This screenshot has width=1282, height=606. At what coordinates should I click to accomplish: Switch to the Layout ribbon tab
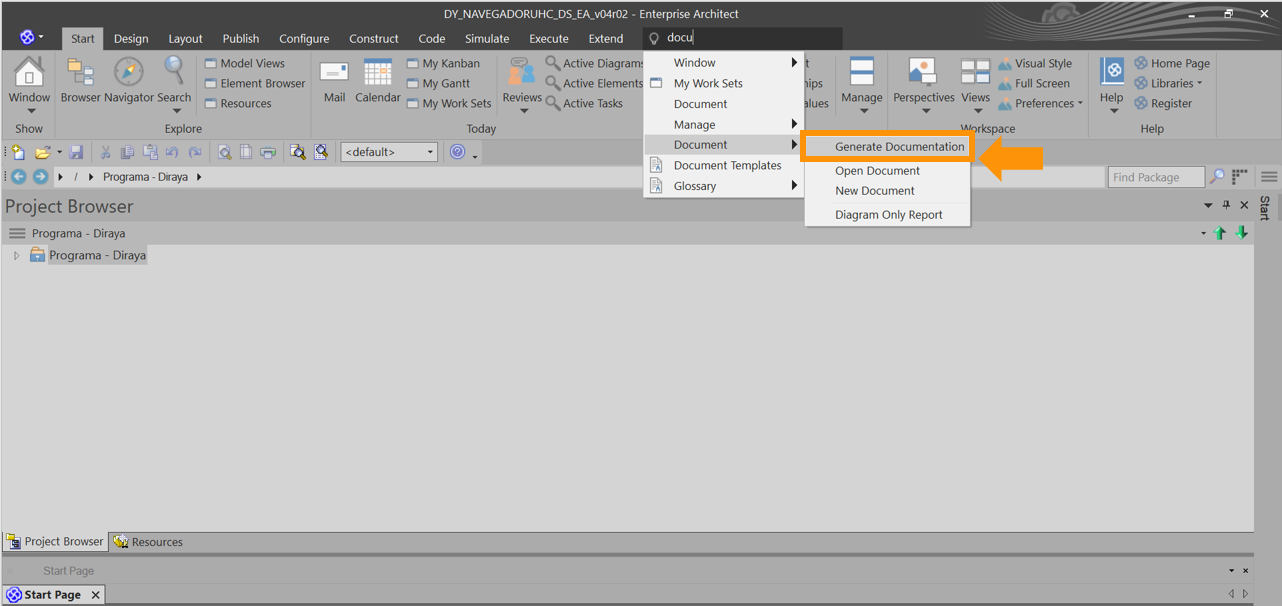point(185,38)
